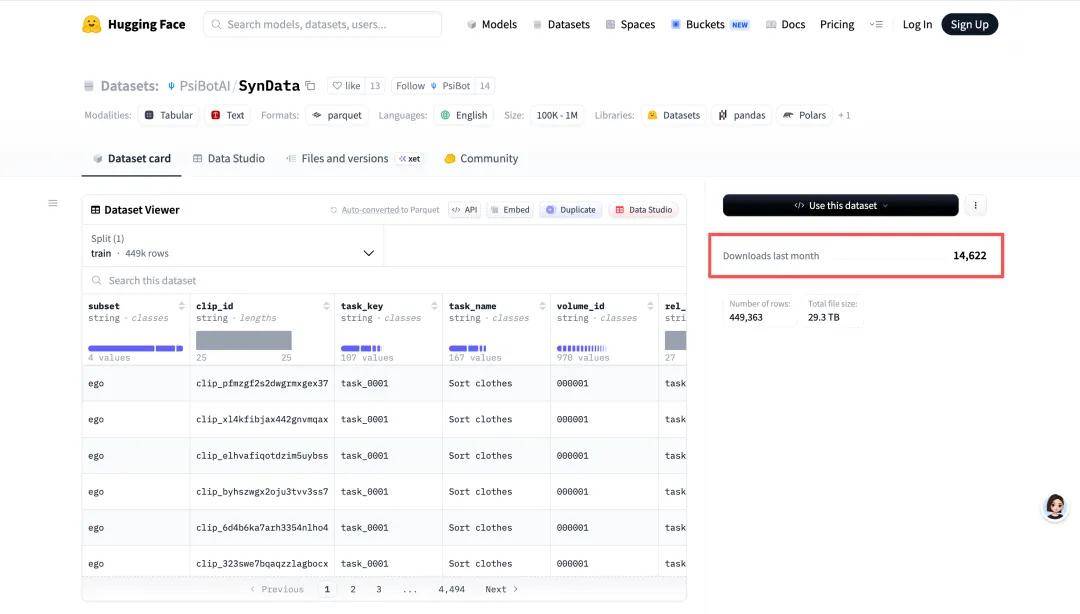Click the subset column distribution bar
This screenshot has width=1080, height=614.
136,348
